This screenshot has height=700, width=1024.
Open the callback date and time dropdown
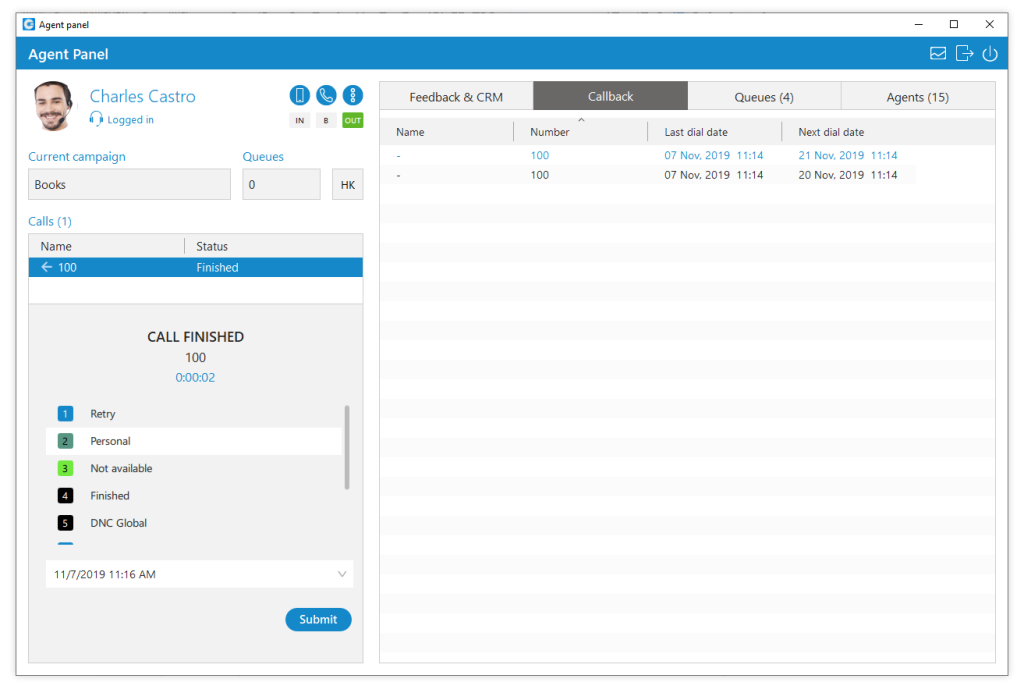click(342, 574)
